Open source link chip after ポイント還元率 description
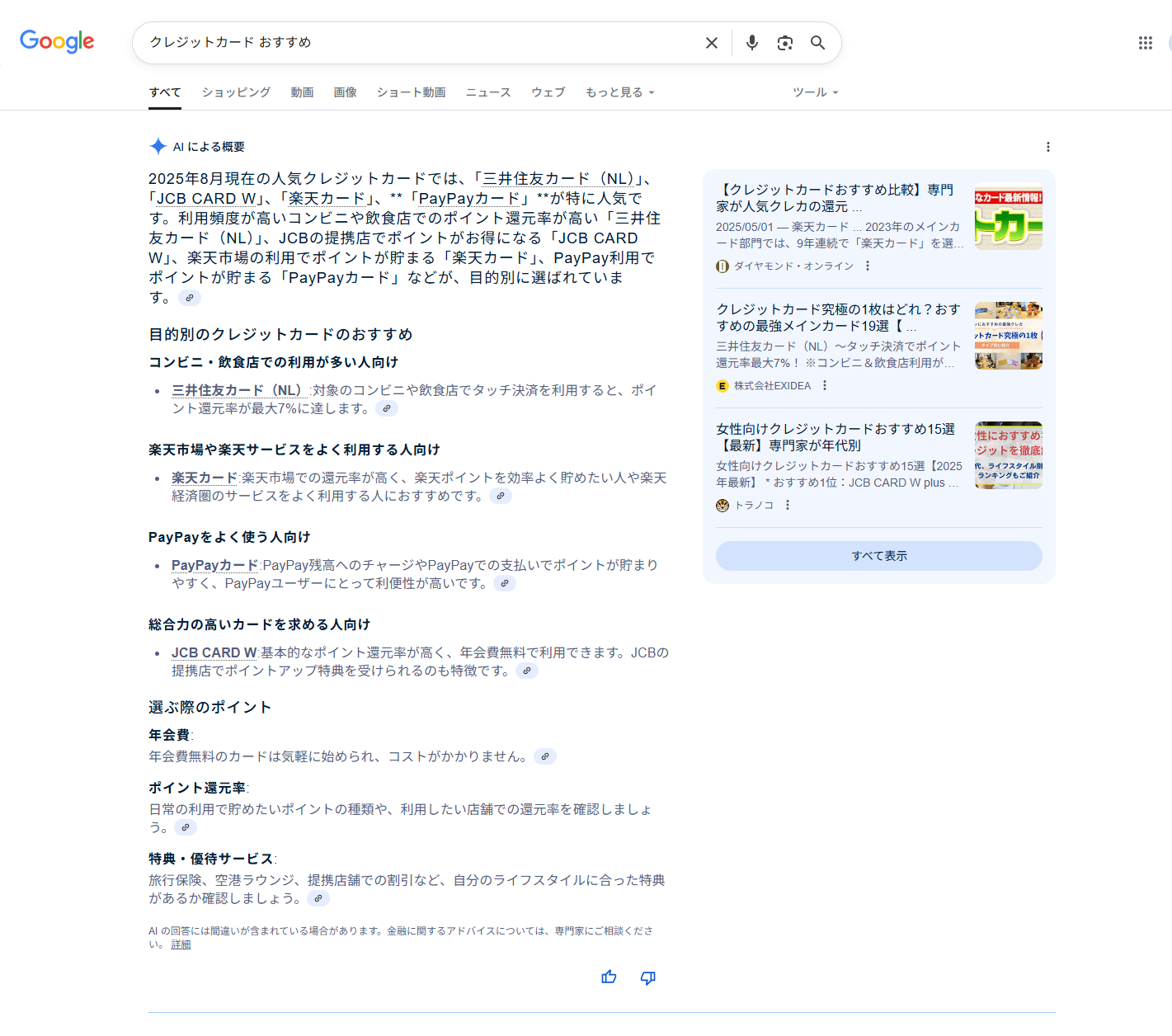The width and height of the screenshot is (1172, 1036). click(186, 827)
